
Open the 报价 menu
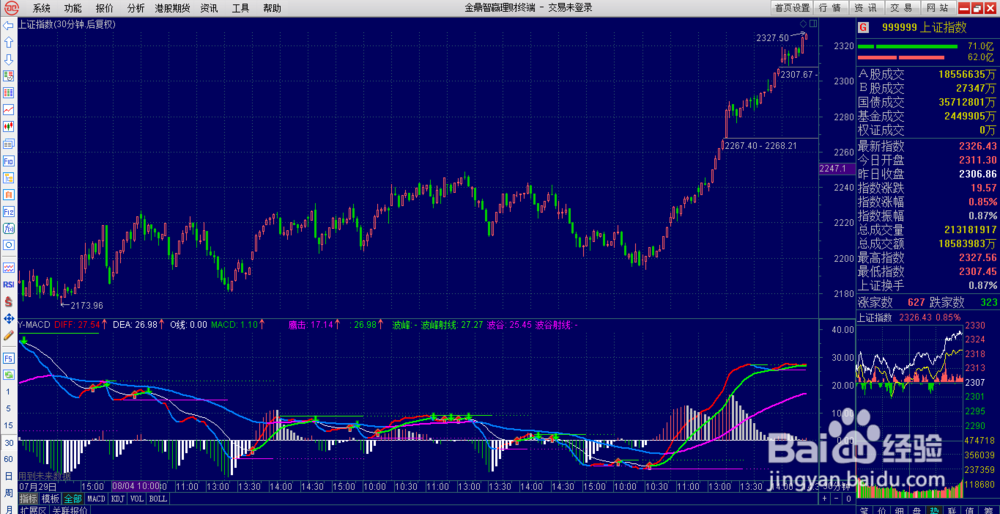tap(104, 8)
